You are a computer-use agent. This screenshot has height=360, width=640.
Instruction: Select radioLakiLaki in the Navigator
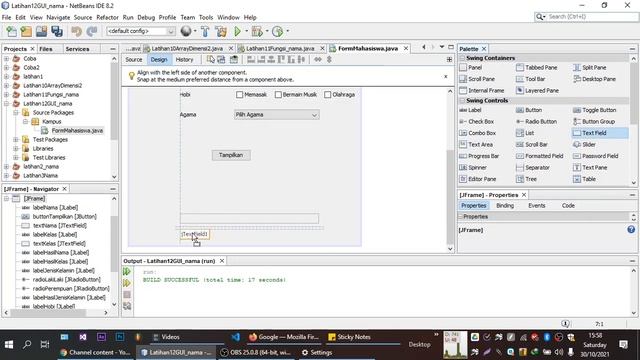pos(66,280)
